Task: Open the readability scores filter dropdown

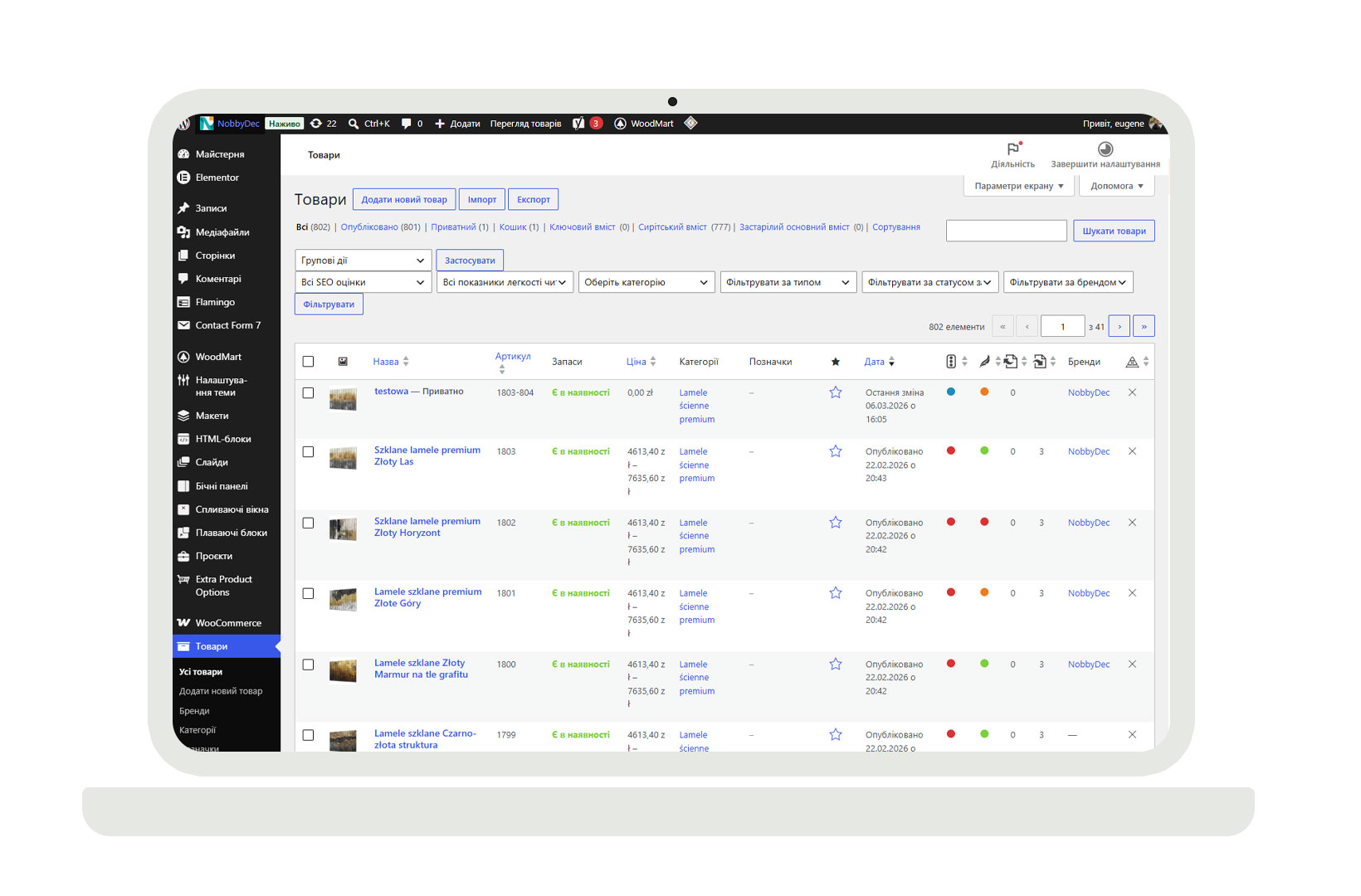Action: coord(505,282)
